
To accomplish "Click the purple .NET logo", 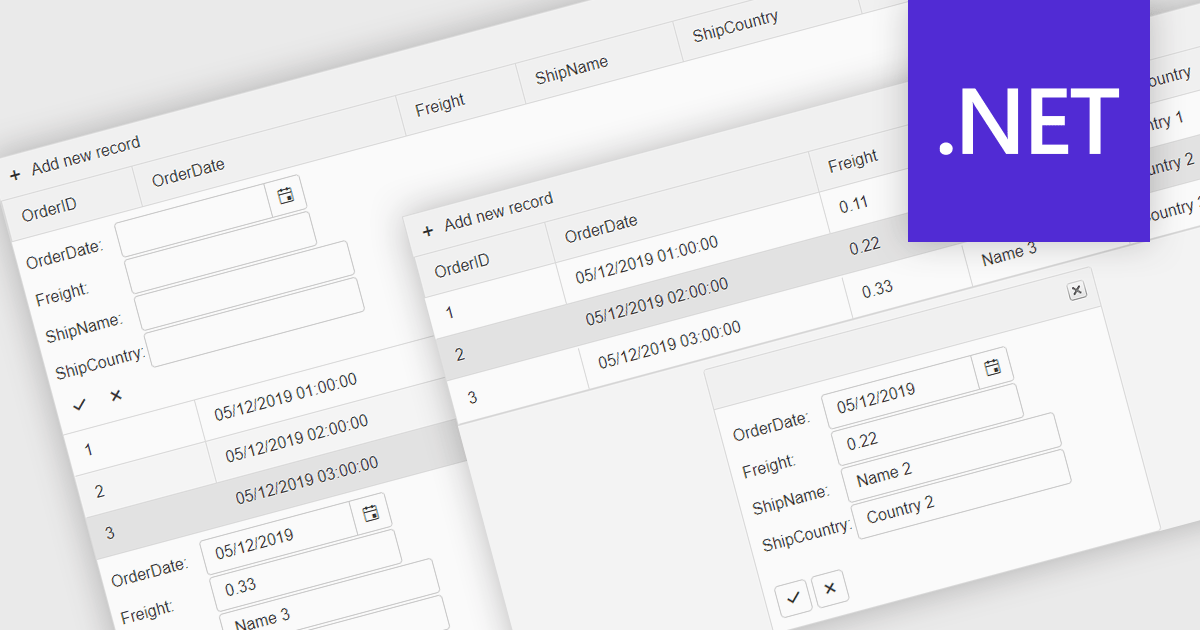I will pyautogui.click(x=1028, y=121).
